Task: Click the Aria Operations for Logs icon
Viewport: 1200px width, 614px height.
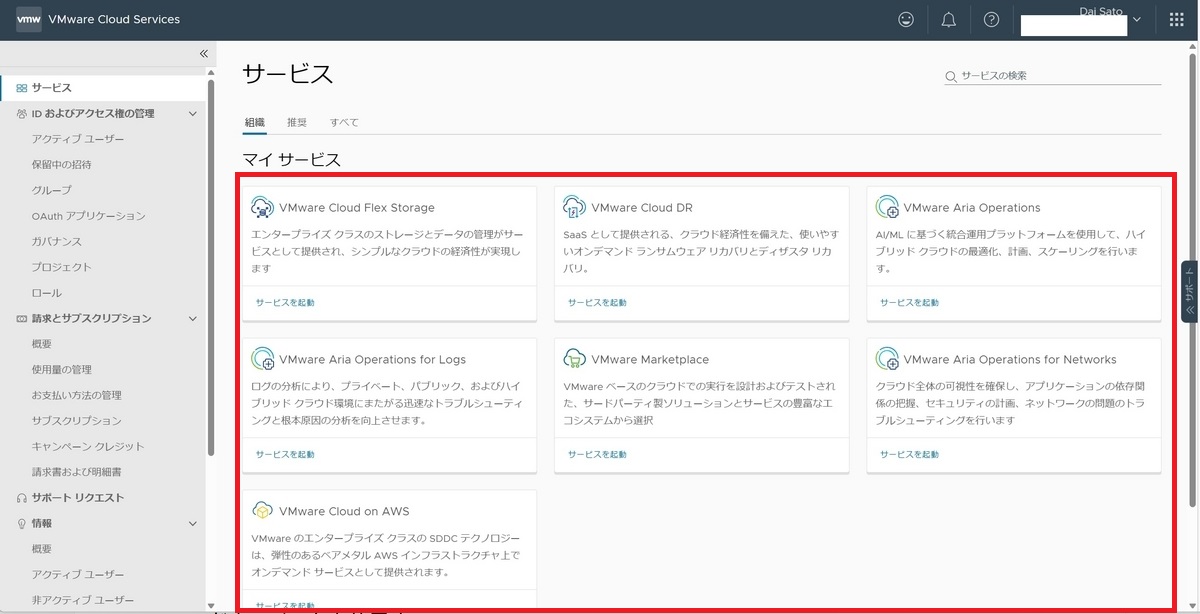Action: click(262, 359)
